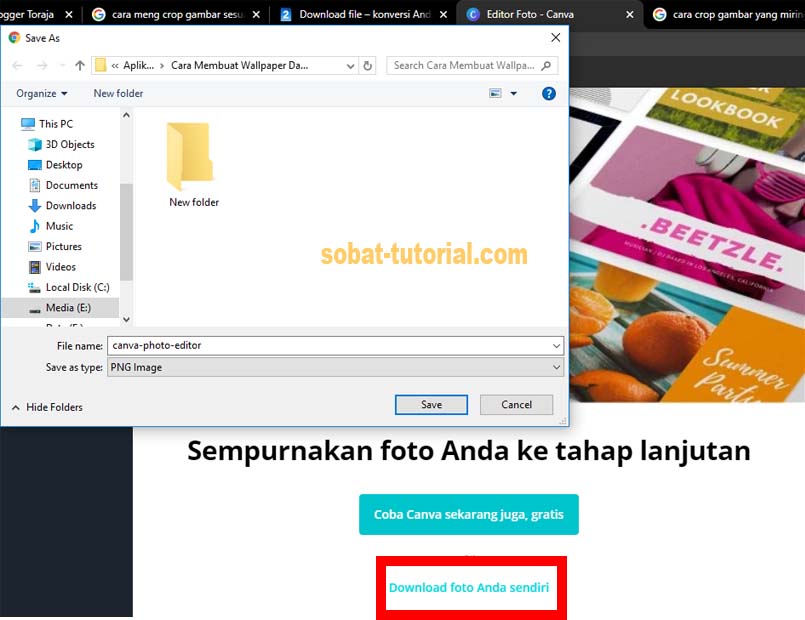Image resolution: width=805 pixels, height=620 pixels.
Task: Open the Organize dropdown menu
Action: pyautogui.click(x=39, y=93)
